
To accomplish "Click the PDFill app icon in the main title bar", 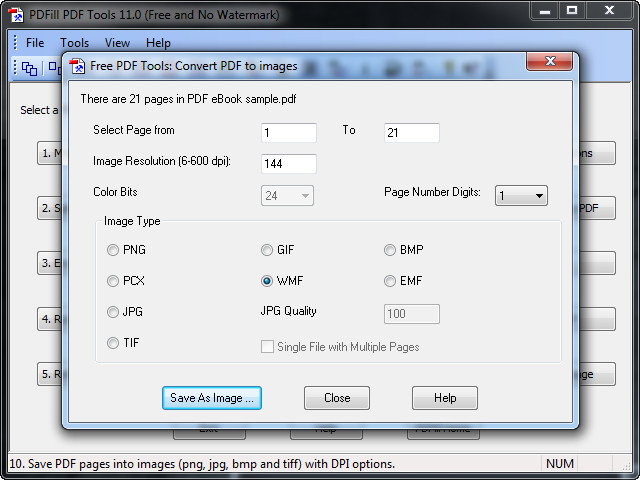I will pos(16,14).
